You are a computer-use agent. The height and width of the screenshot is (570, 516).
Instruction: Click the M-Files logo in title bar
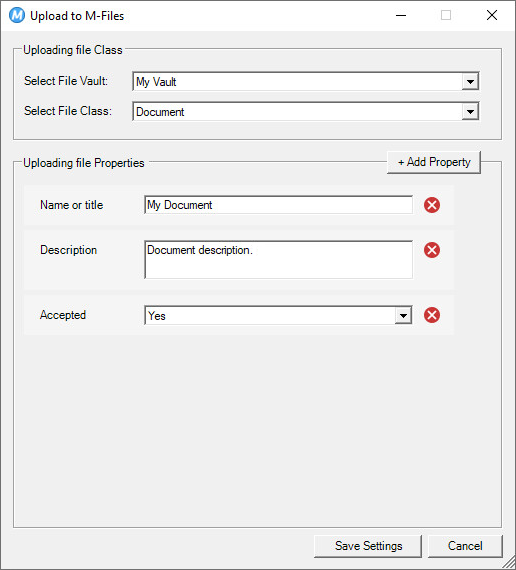[x=17, y=16]
